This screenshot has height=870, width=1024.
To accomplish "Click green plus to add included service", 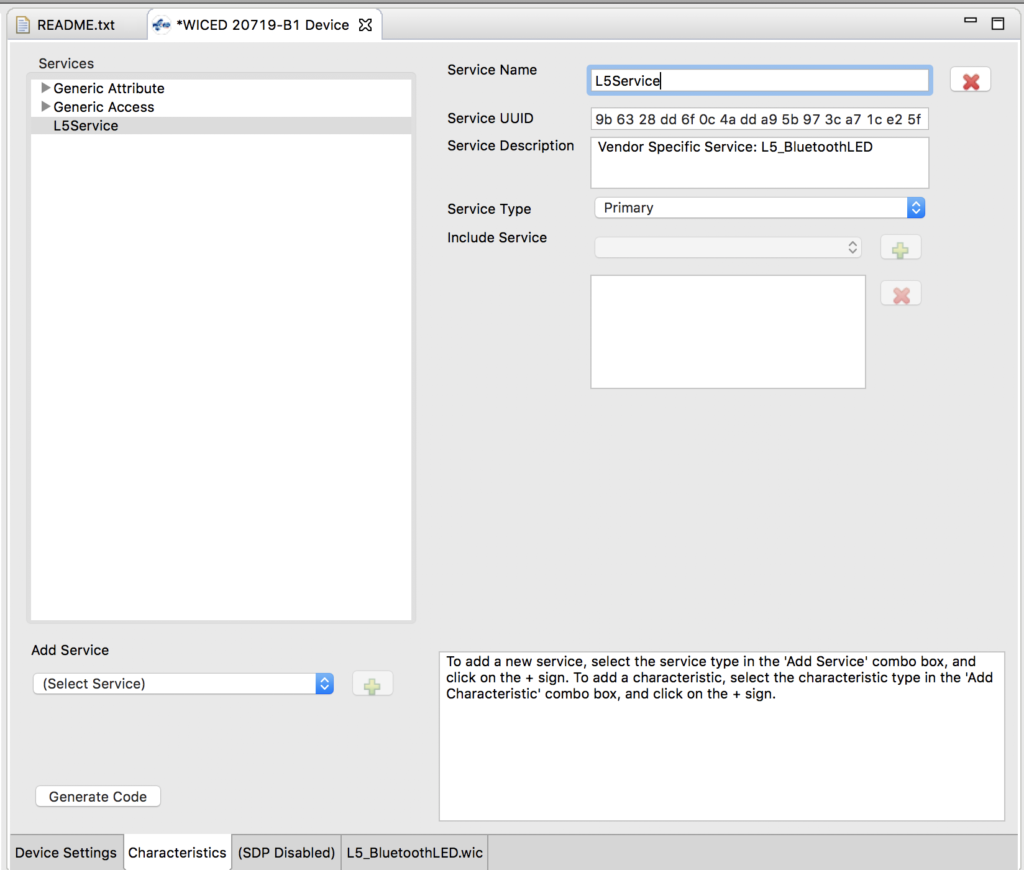I will coord(901,249).
